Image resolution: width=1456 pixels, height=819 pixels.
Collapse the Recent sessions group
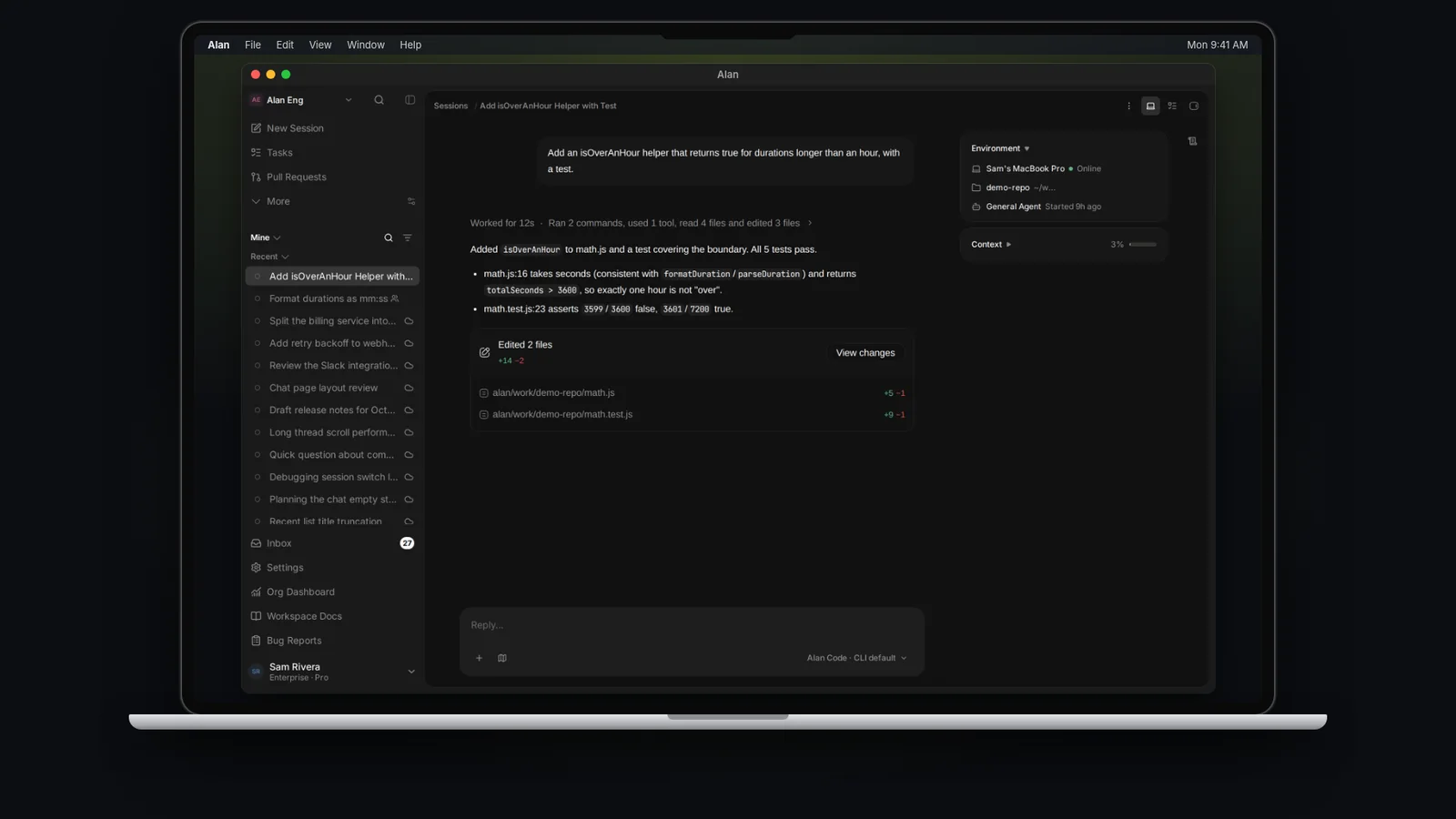tap(269, 257)
